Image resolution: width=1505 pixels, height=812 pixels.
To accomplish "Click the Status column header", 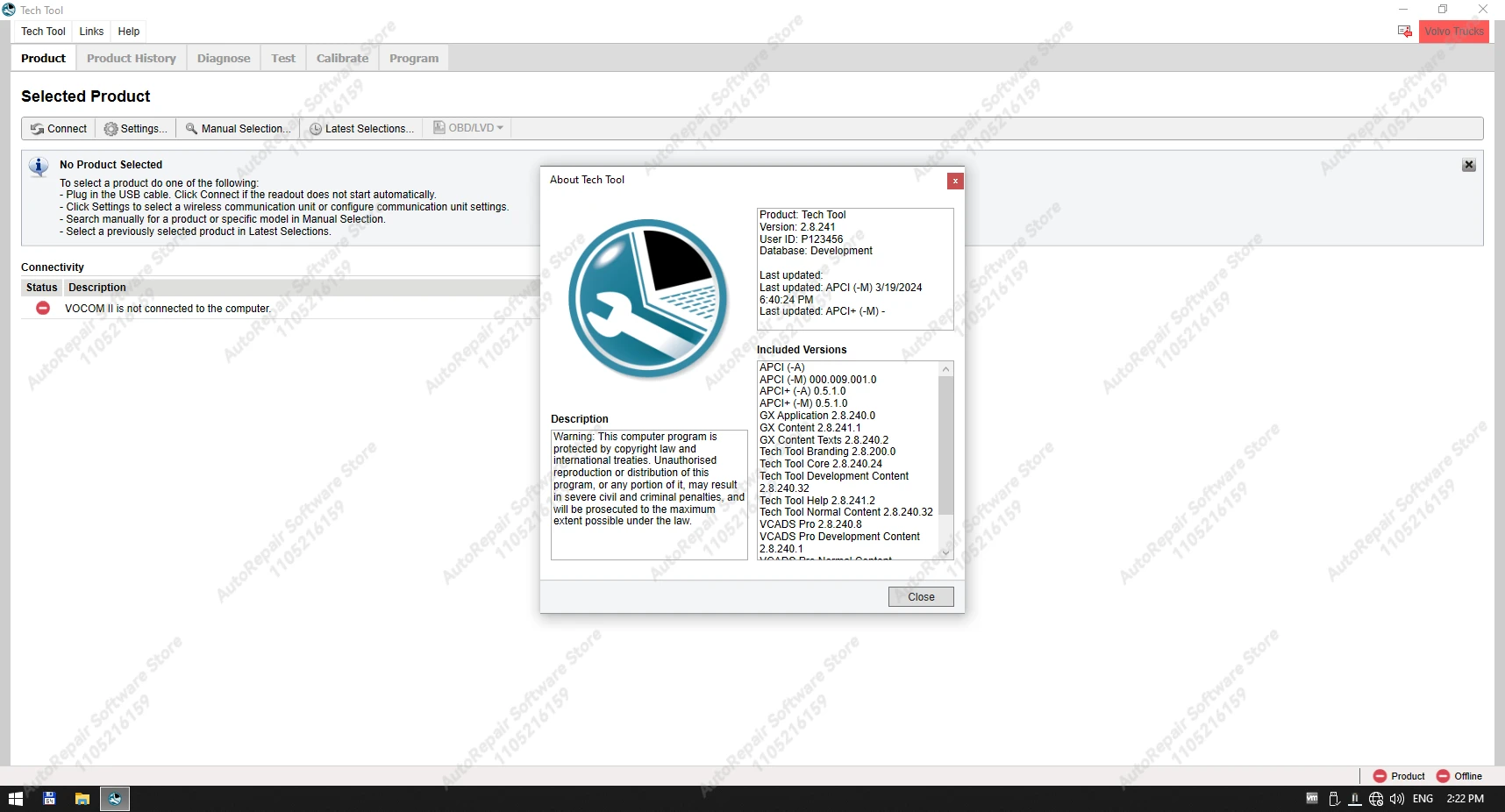I will pos(41,288).
